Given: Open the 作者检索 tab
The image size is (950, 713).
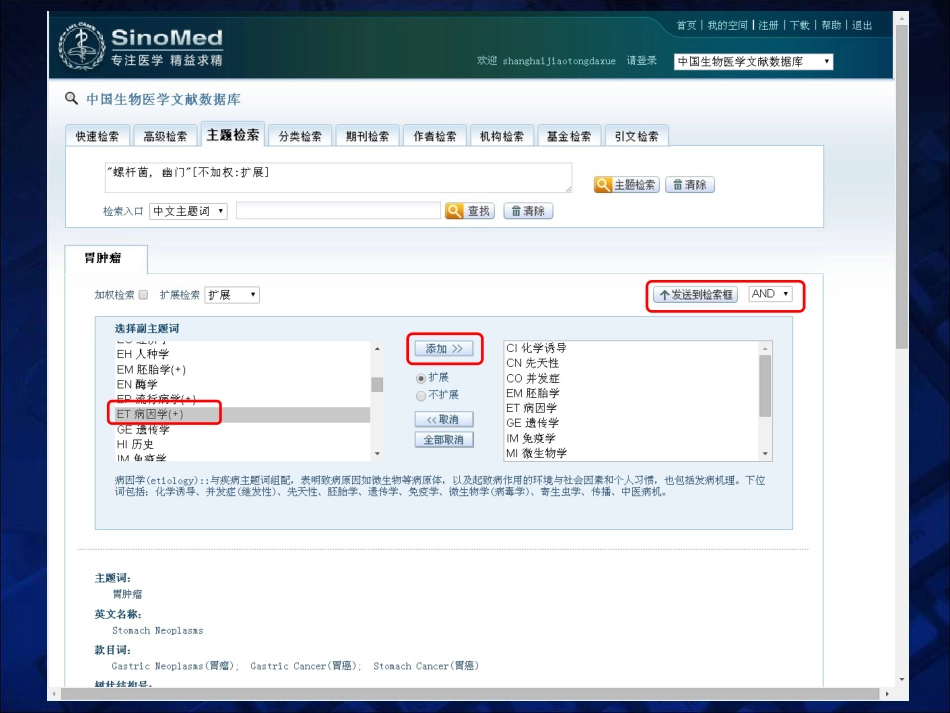Looking at the screenshot, I should pos(434,136).
